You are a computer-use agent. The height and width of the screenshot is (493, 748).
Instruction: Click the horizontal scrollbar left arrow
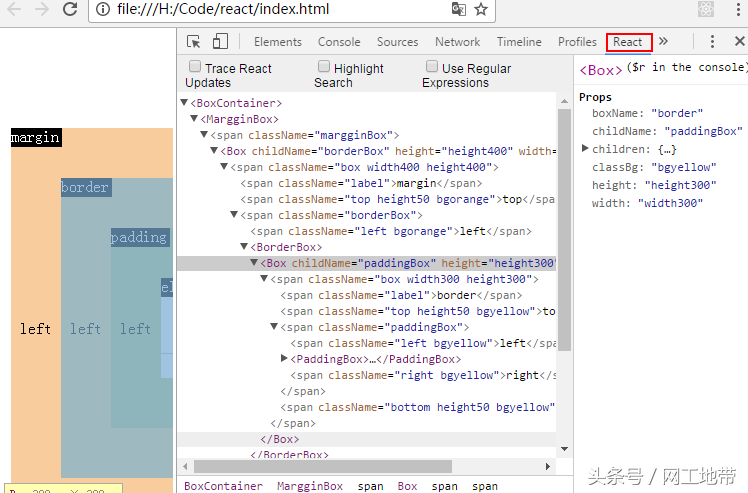pos(186,466)
